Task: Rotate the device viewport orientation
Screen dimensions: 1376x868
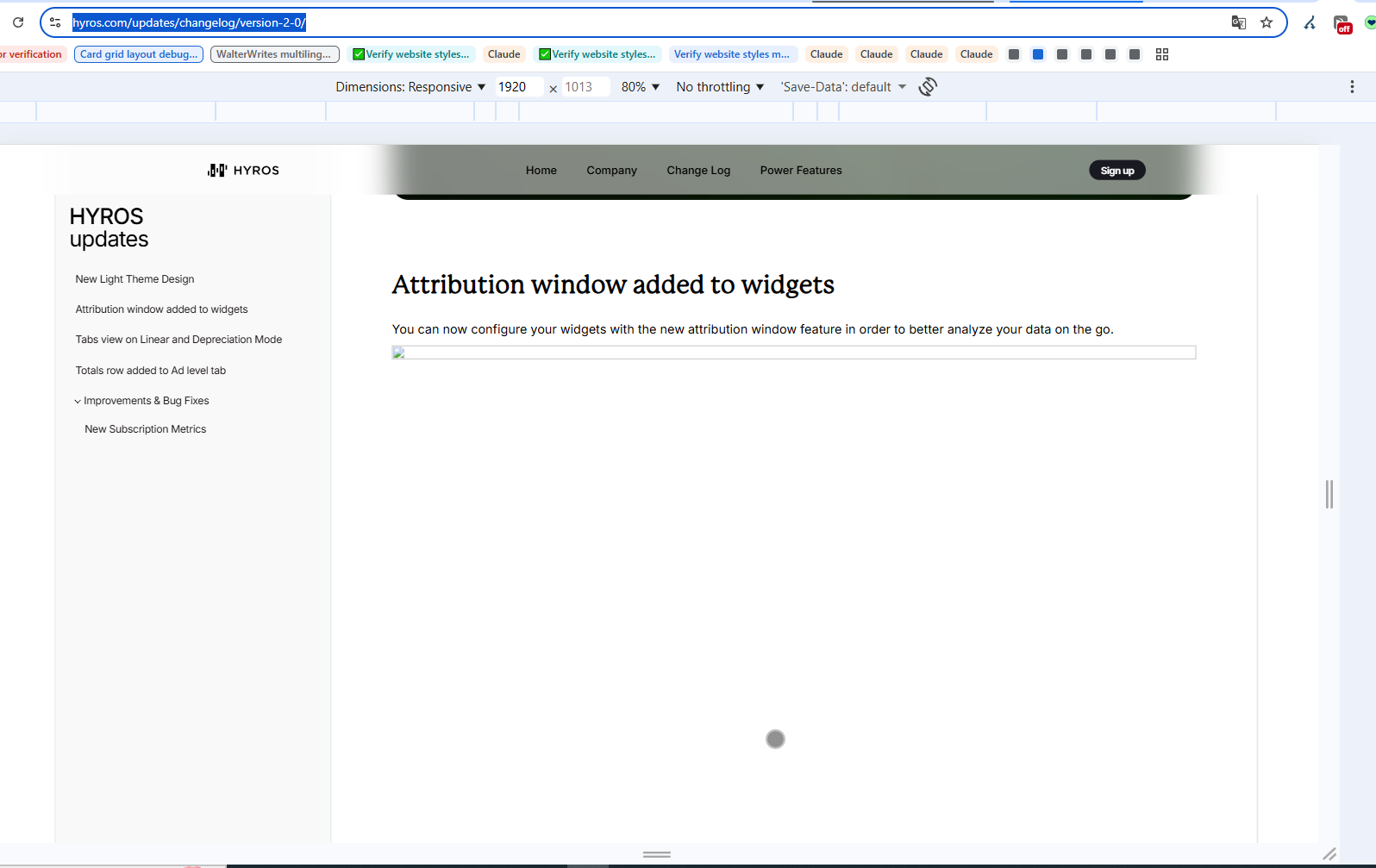Action: pos(928,86)
